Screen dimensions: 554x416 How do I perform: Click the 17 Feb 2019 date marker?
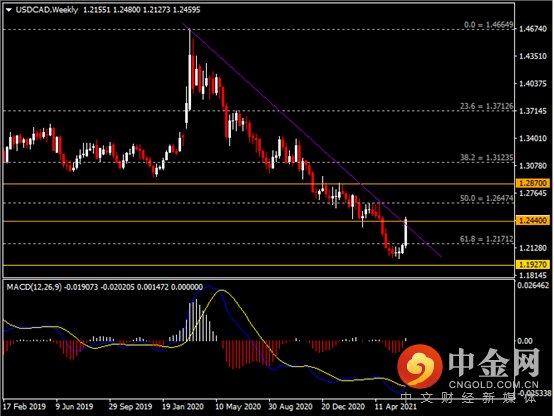pyautogui.click(x=25, y=406)
